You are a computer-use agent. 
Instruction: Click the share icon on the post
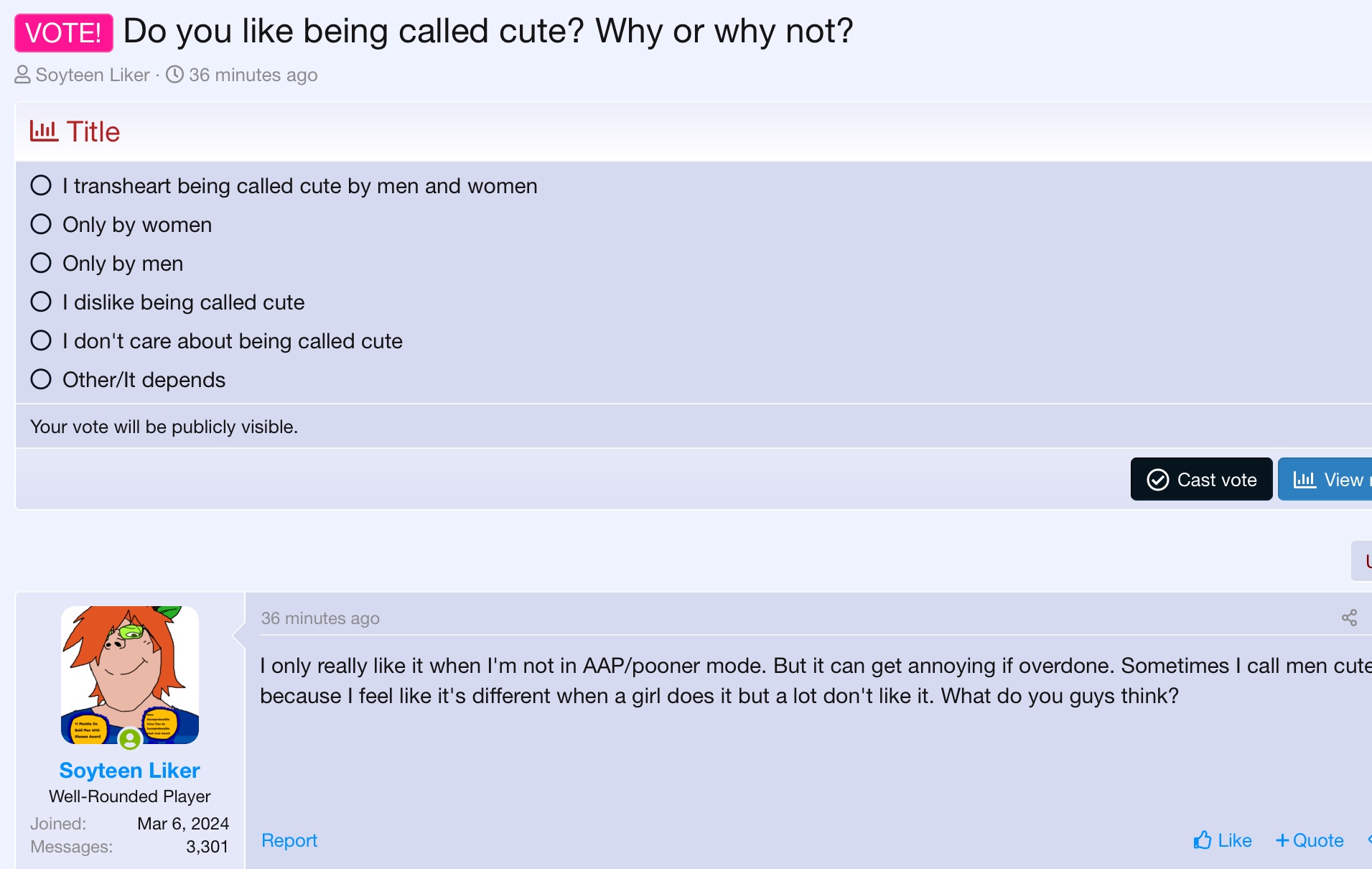pyautogui.click(x=1349, y=618)
